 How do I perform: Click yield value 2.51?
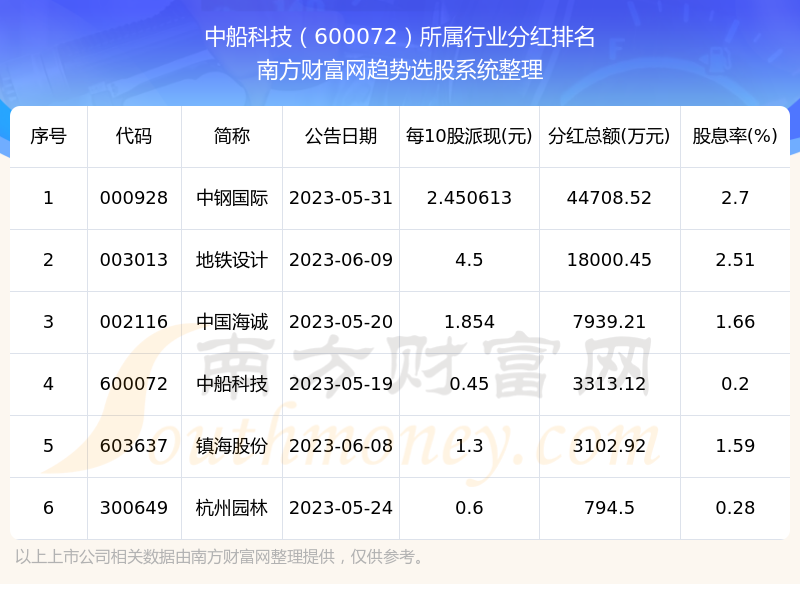(x=735, y=260)
